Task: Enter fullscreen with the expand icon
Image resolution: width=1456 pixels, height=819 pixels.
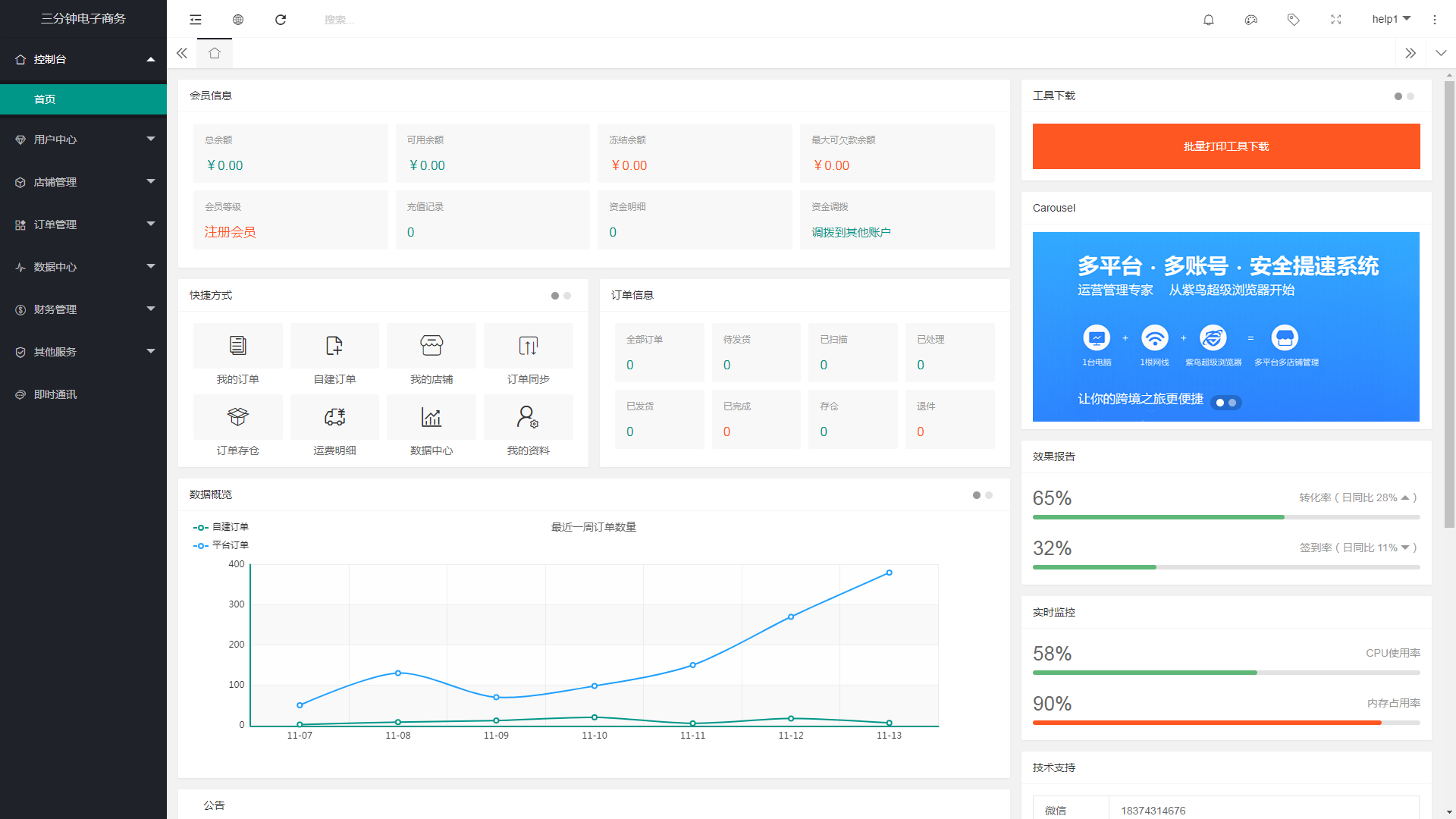Action: (1336, 20)
